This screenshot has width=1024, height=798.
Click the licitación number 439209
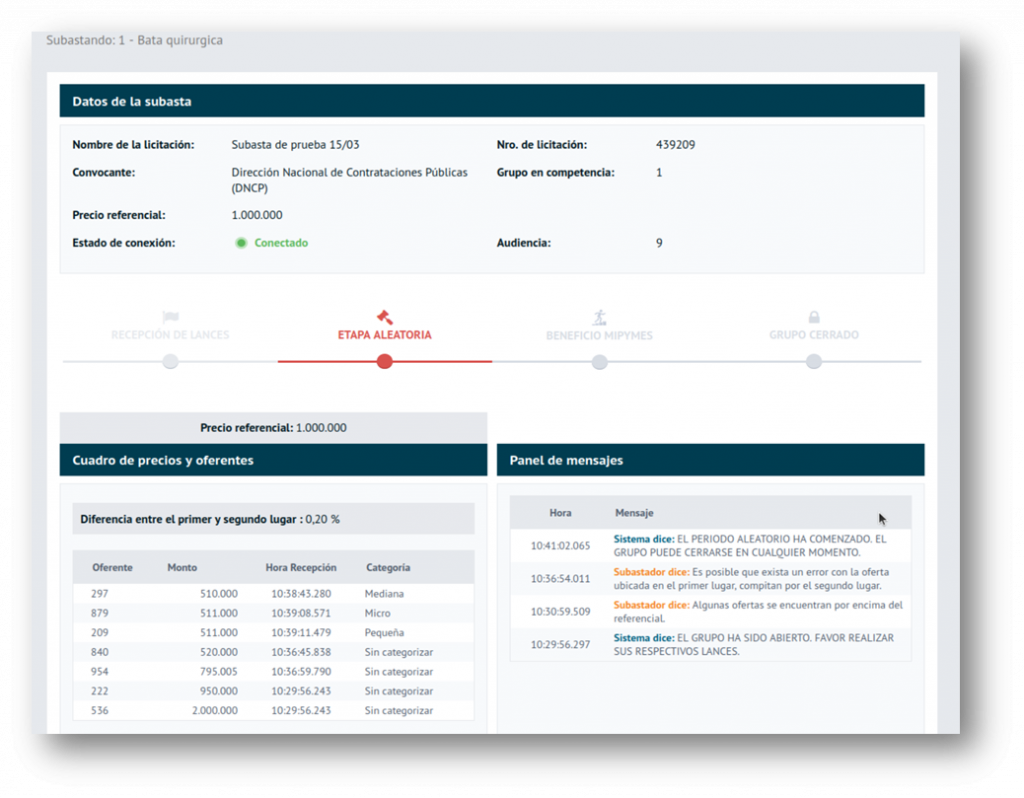coord(675,145)
